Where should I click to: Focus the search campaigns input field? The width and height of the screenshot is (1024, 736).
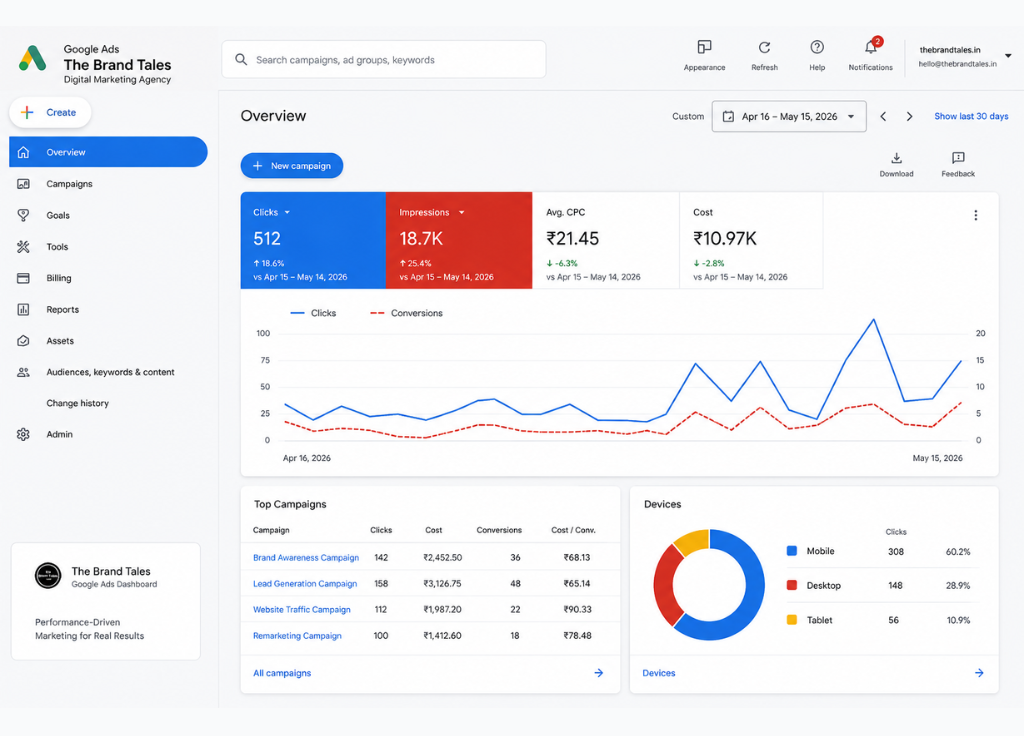(384, 59)
